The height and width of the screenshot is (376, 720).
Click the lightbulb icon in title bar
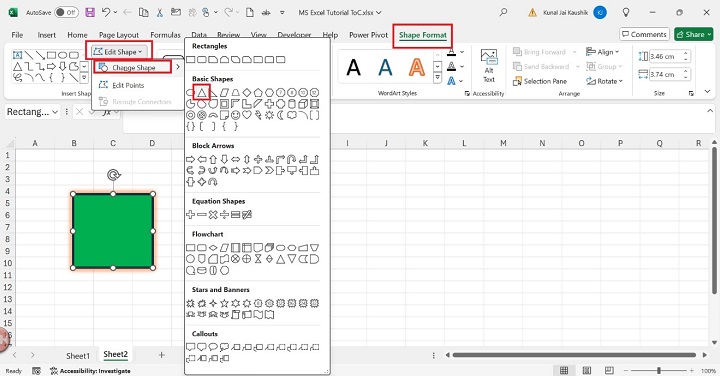point(626,12)
